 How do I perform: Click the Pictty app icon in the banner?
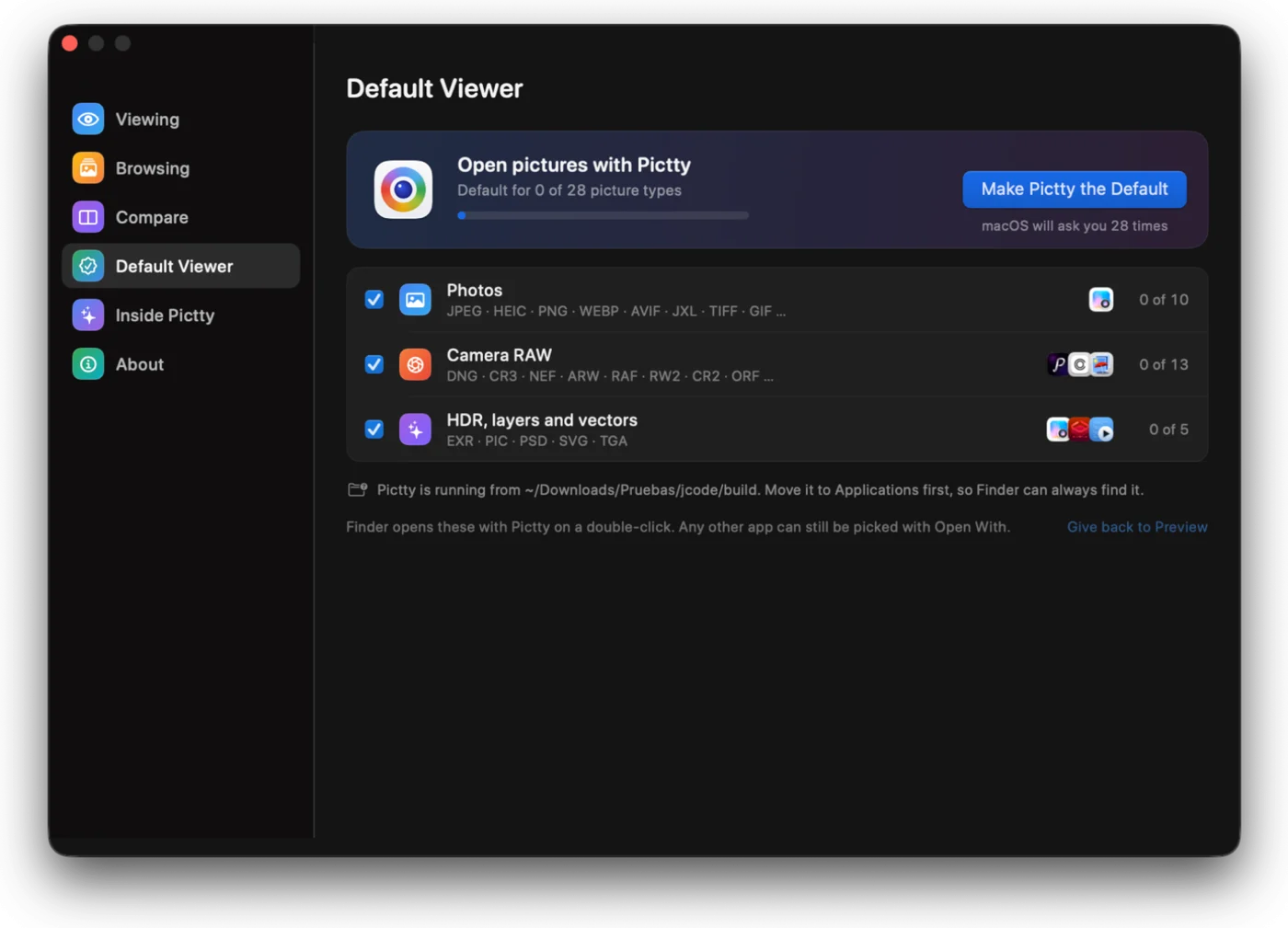(x=403, y=189)
